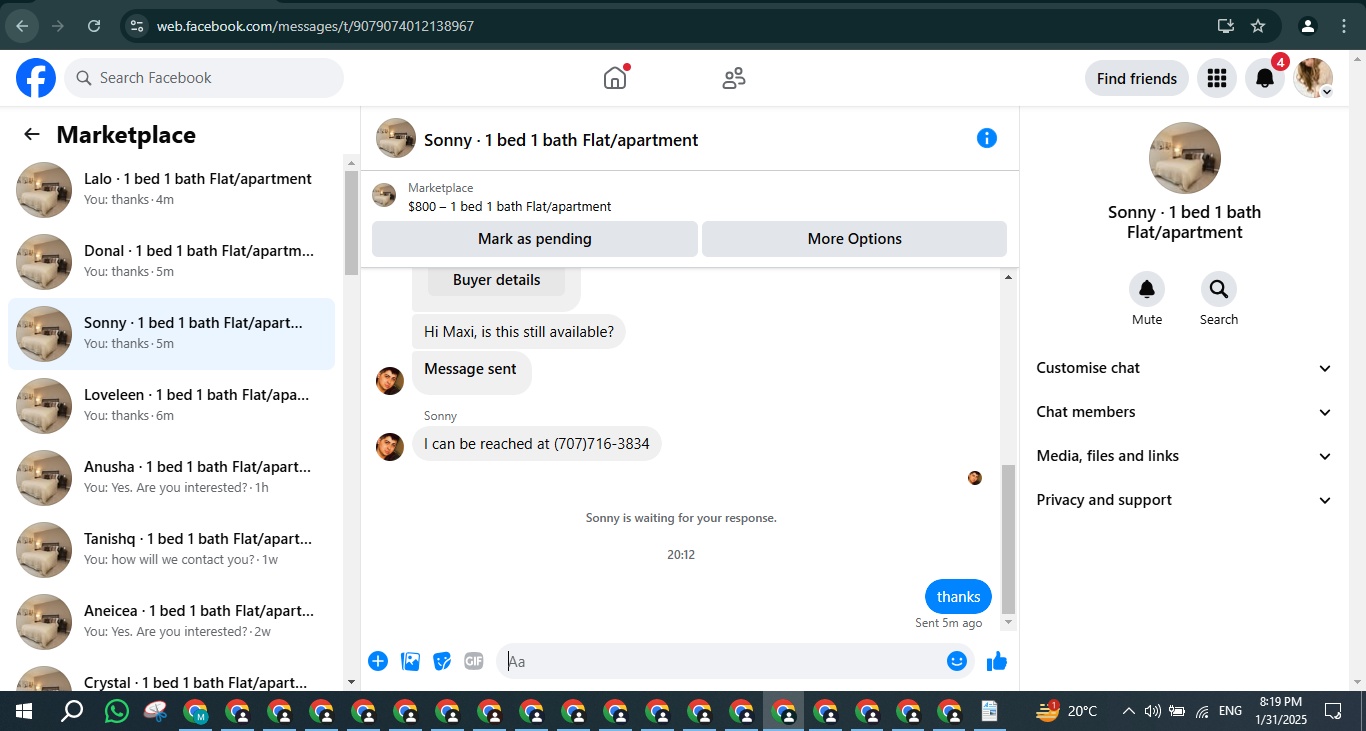The image size is (1366, 731).
Task: Open the Facebook logo home link
Action: point(36,78)
